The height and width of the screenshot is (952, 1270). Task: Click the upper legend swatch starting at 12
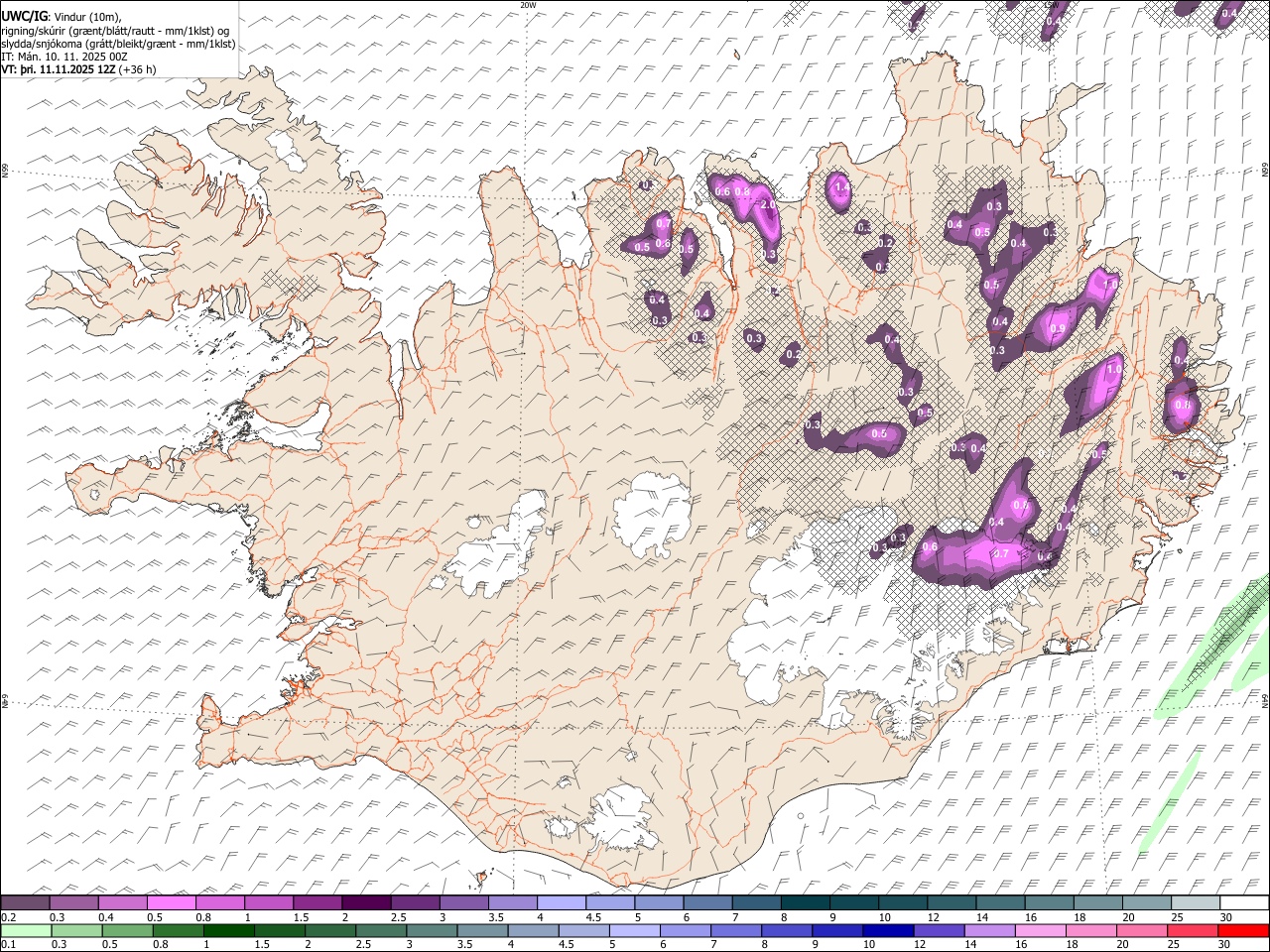pyautogui.click(x=952, y=903)
